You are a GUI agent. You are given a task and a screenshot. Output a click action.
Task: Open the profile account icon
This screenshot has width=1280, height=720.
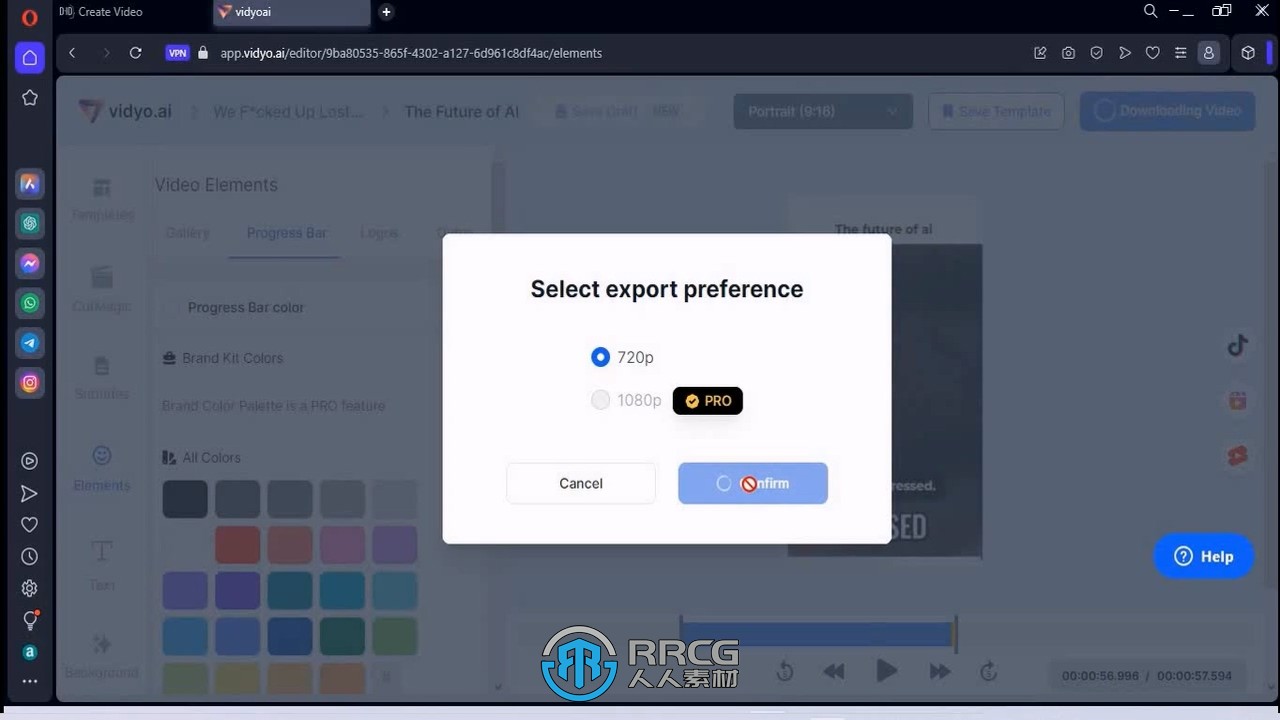1209,53
